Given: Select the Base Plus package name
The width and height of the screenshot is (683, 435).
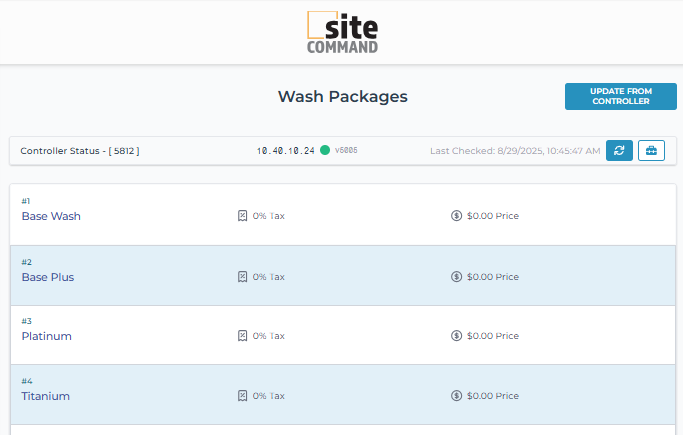Looking at the screenshot, I should (x=48, y=277).
